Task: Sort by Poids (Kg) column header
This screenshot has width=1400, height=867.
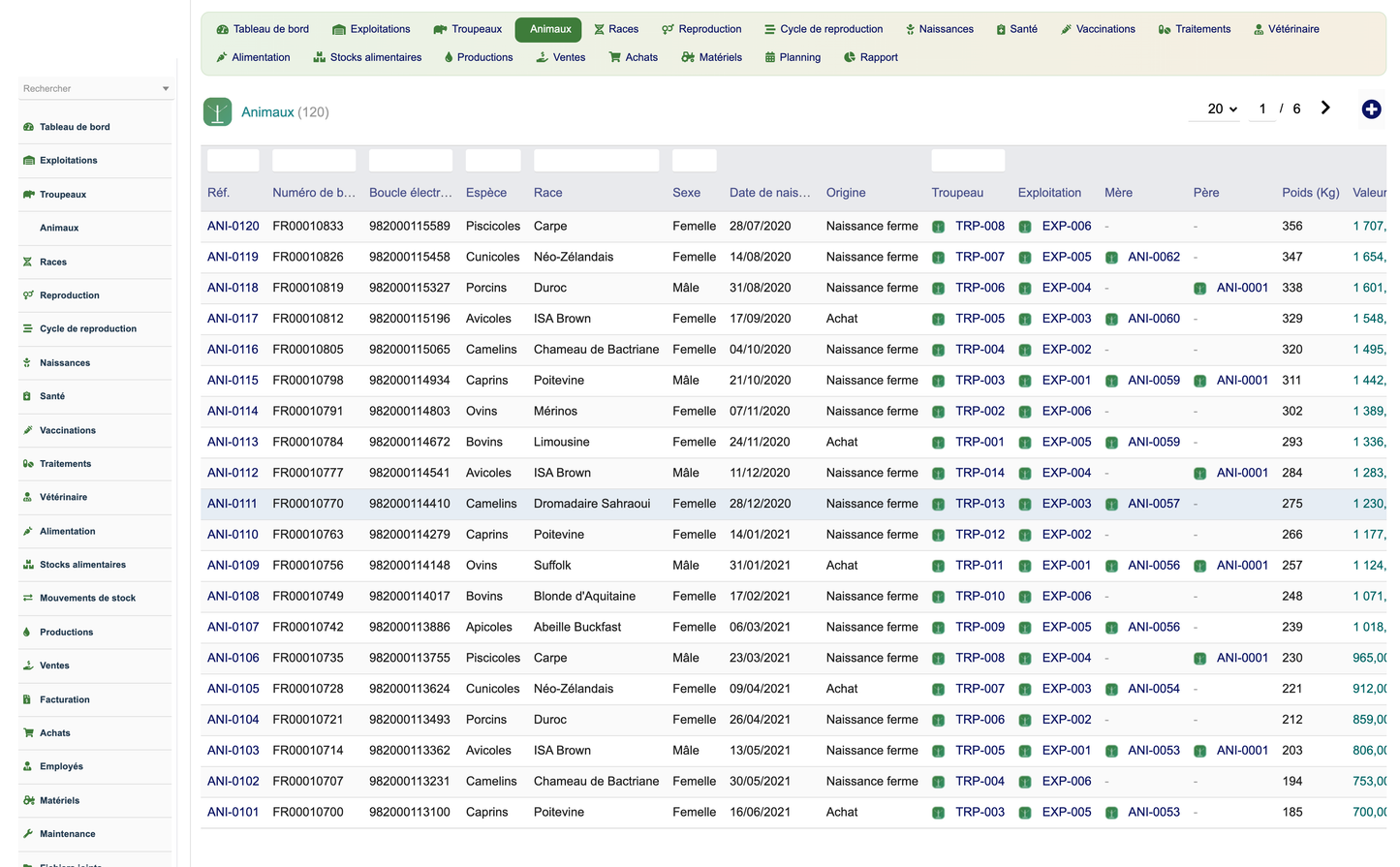Action: pos(1310,193)
